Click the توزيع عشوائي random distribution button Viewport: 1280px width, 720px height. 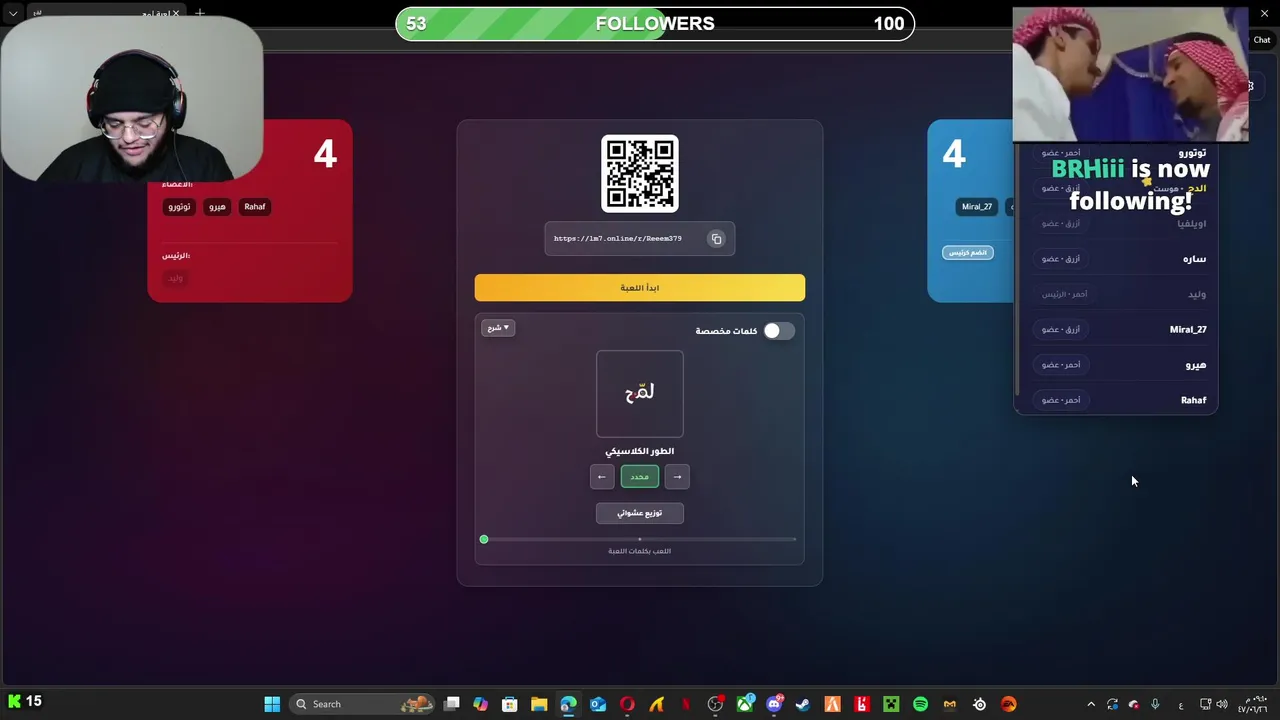[640, 513]
